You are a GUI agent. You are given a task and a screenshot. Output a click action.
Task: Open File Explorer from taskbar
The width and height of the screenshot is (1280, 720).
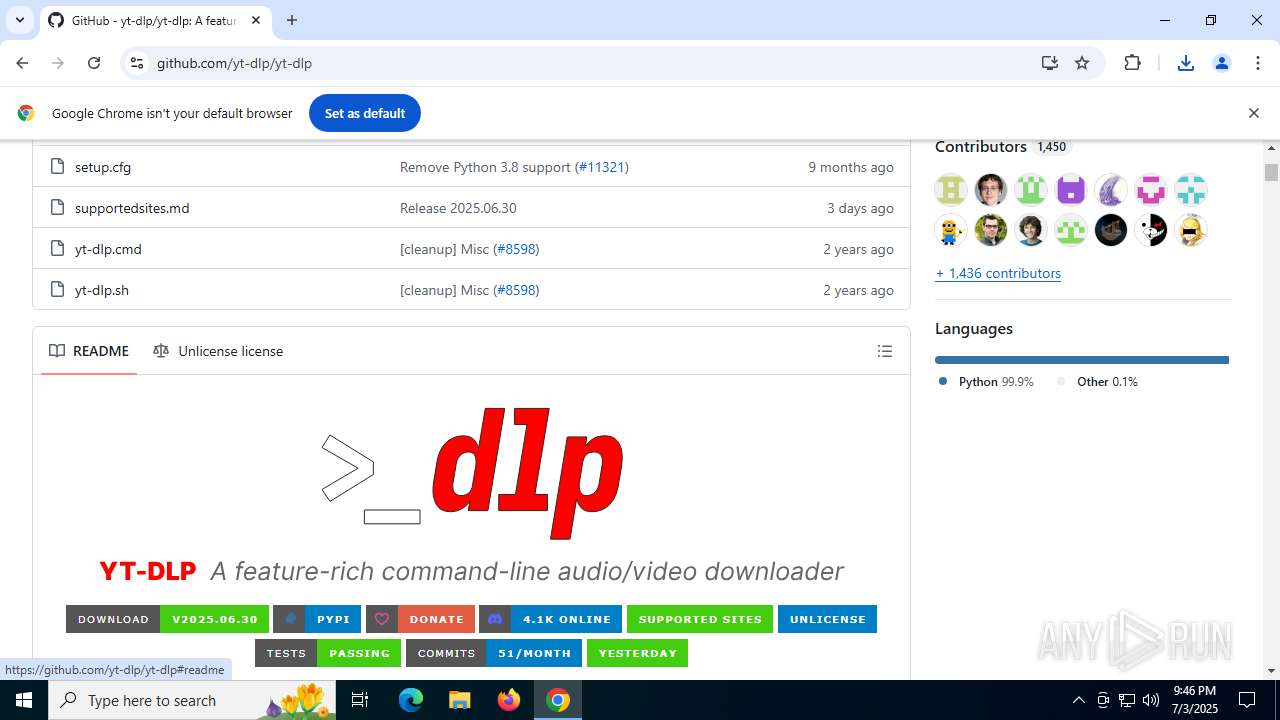point(459,700)
